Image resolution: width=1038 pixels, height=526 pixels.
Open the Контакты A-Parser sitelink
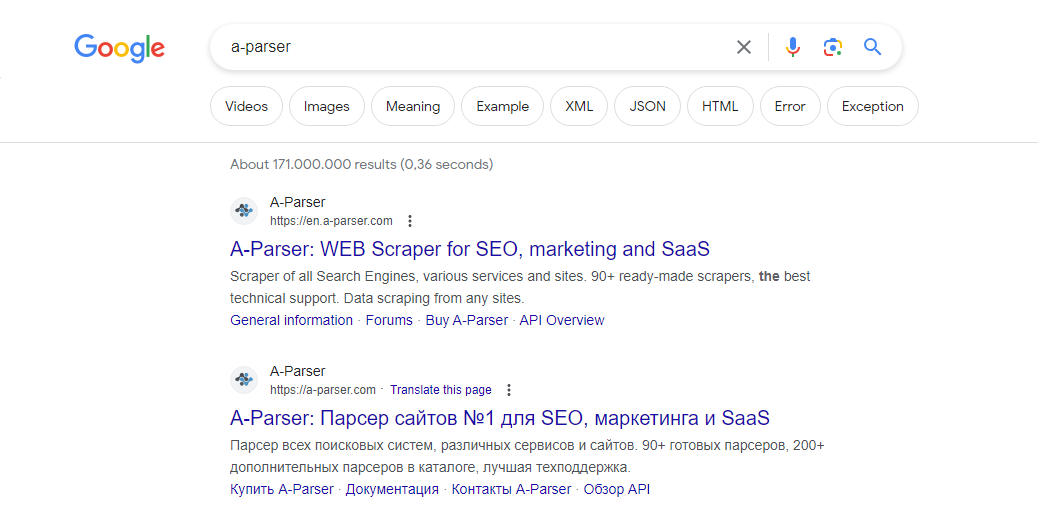click(511, 490)
